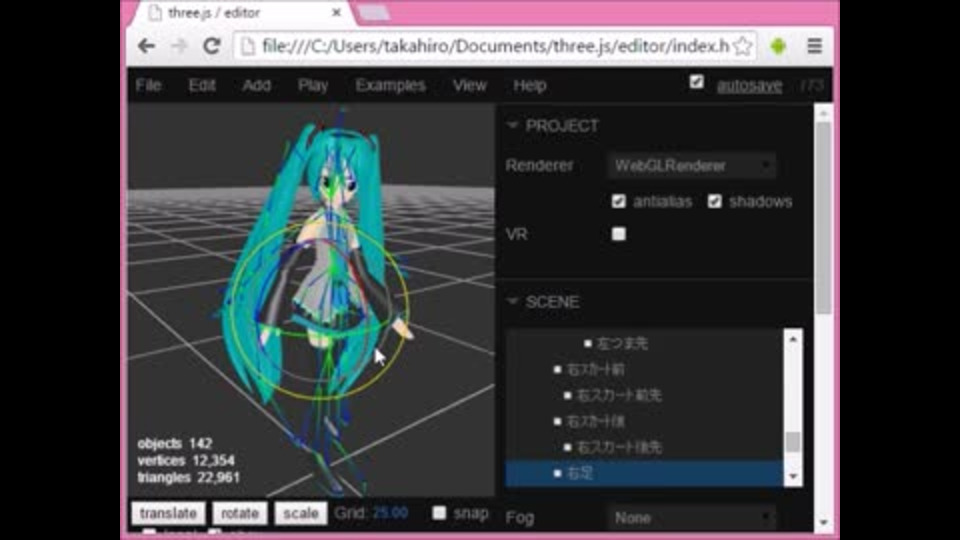
Task: Toggle the autosave checkbox
Action: (696, 82)
